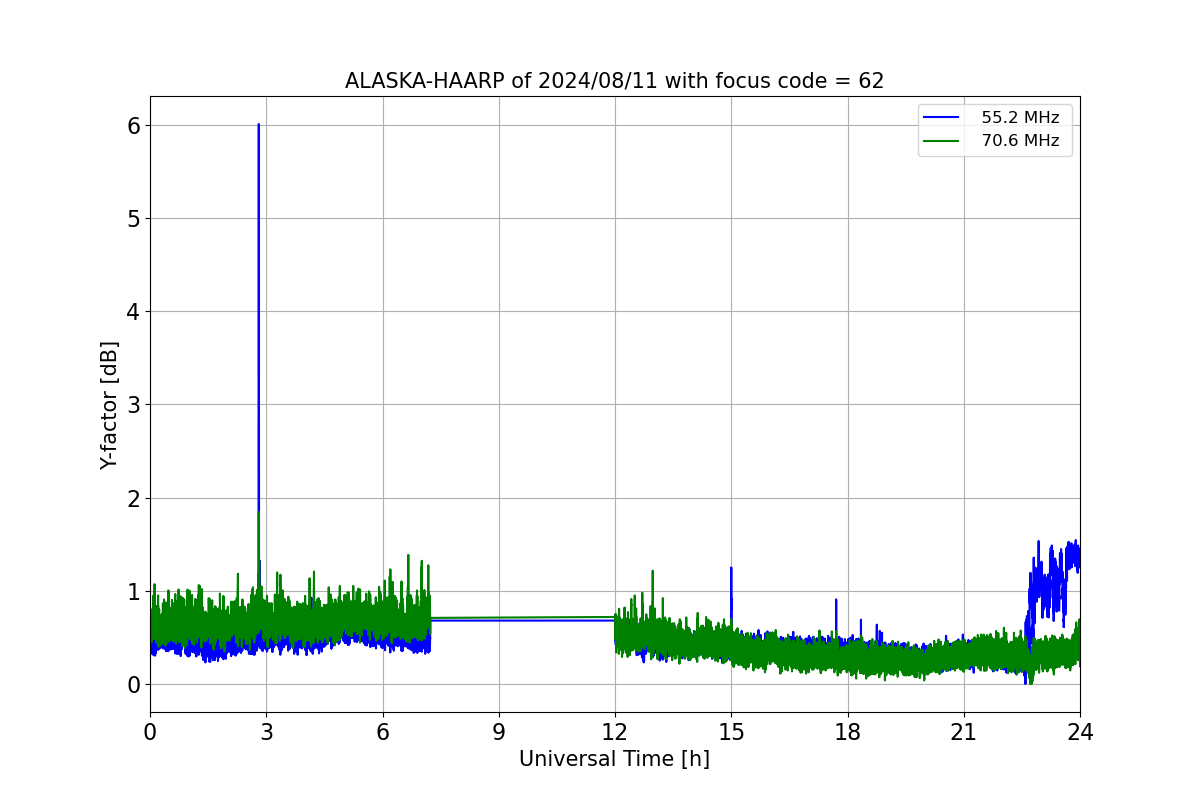Click y-axis tick label 2
Viewport: 1200px width, 800px height.
(133, 498)
